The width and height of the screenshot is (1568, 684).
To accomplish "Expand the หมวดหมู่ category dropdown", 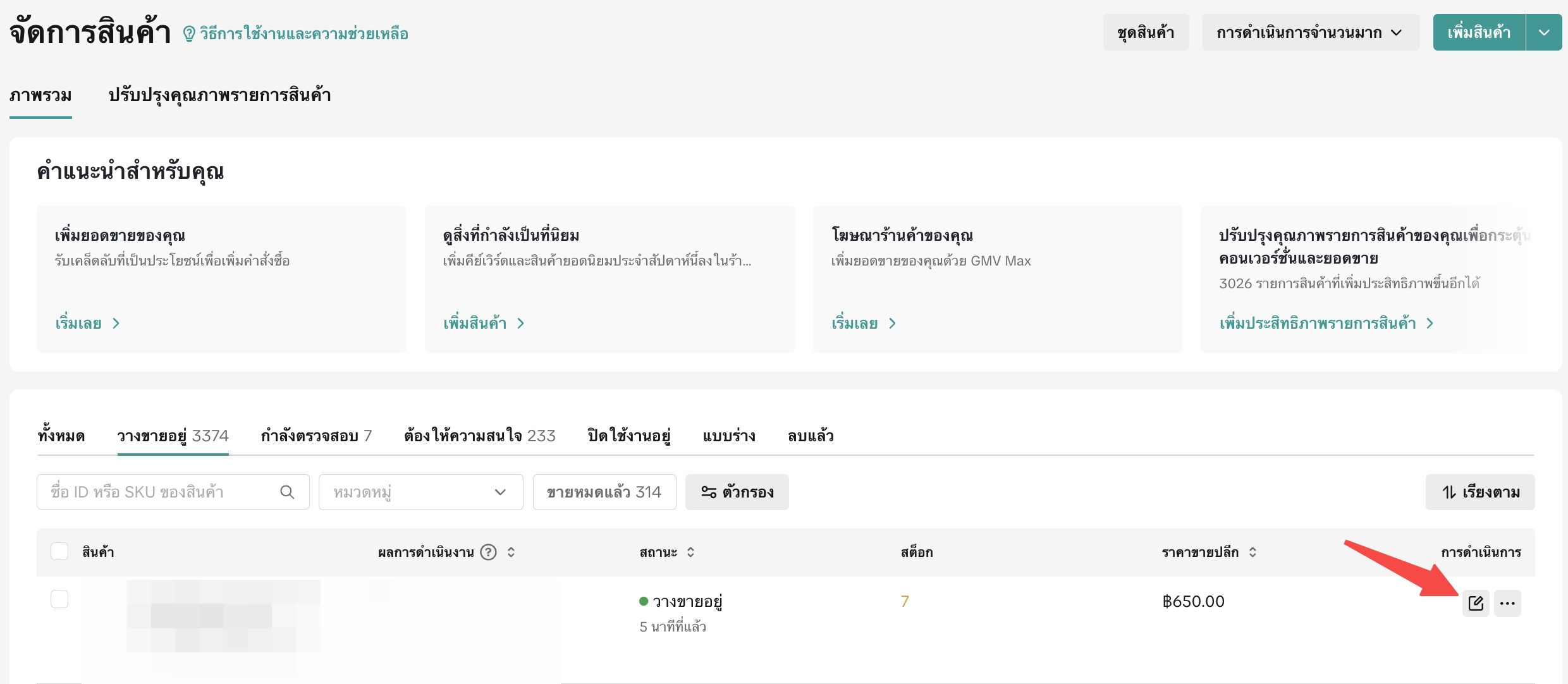I will [420, 492].
